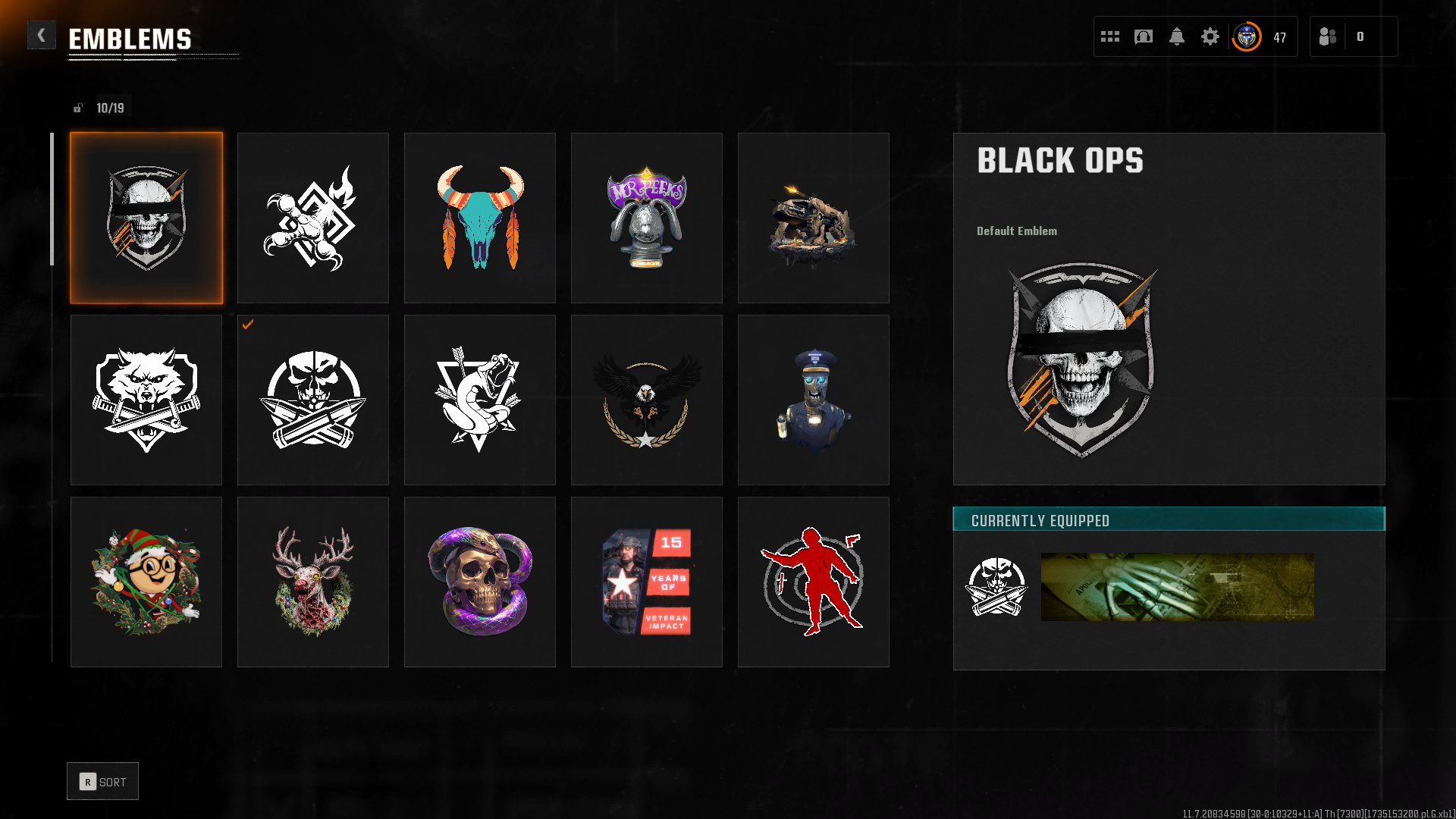Select the 15 Years of Veteran Impact emblem
The width and height of the screenshot is (1456, 819).
coord(647,582)
